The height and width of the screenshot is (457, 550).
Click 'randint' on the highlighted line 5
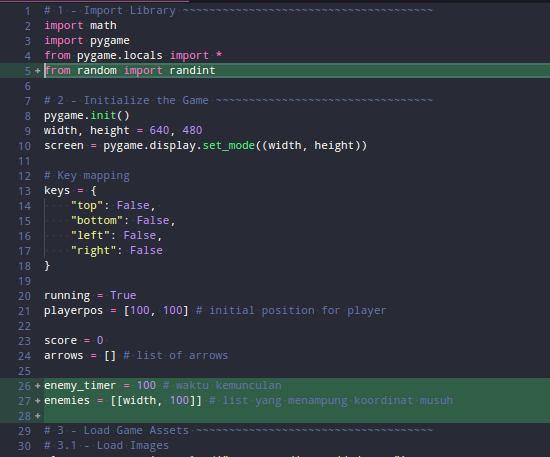tap(192, 70)
